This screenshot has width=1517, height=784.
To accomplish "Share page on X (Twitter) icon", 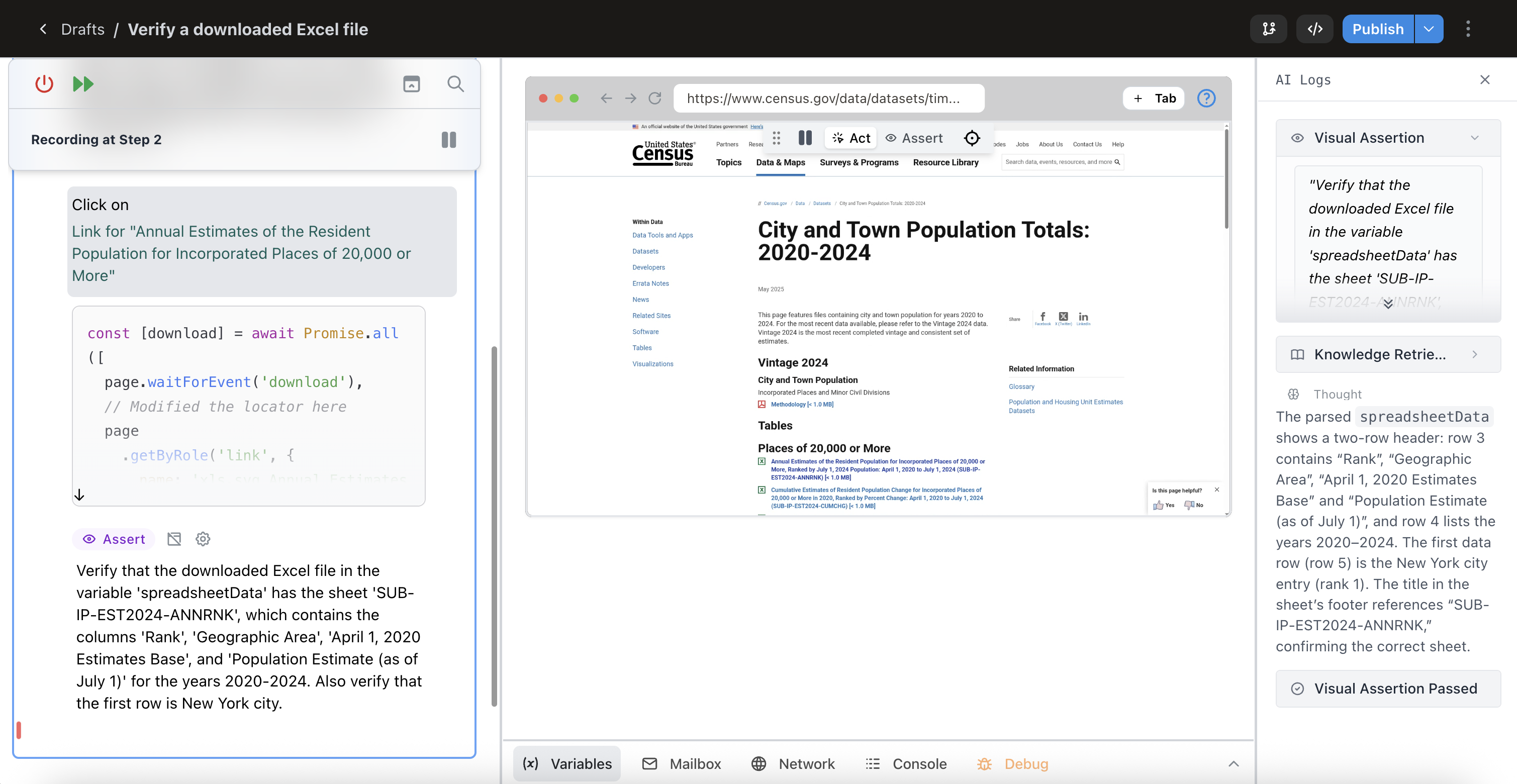I will [x=1063, y=318].
